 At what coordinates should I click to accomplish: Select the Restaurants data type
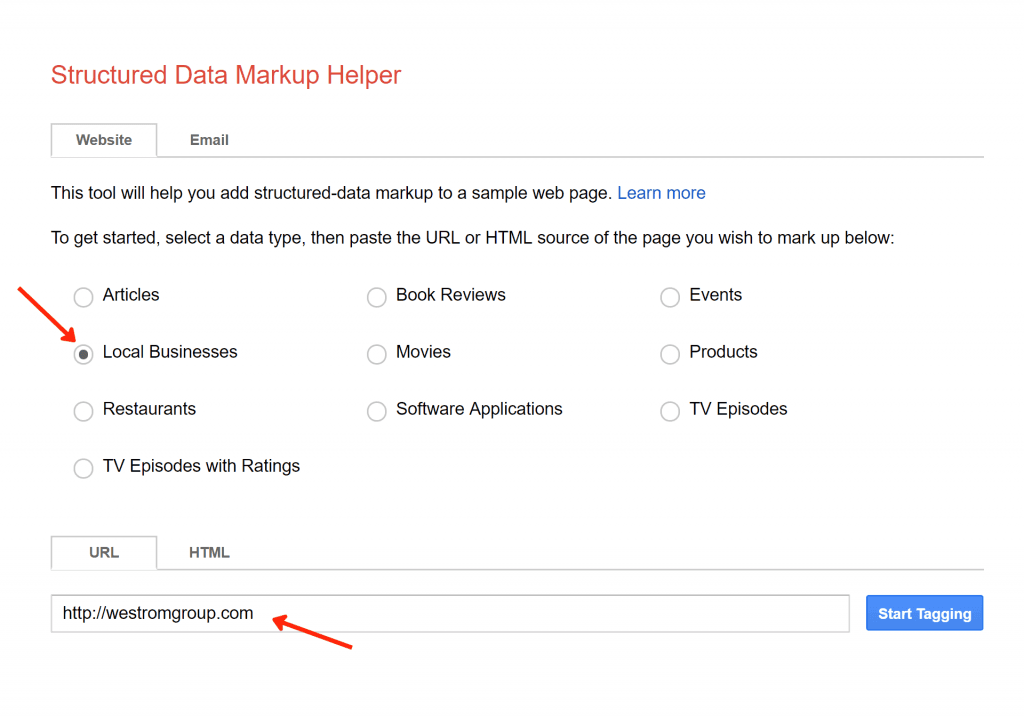(x=83, y=411)
